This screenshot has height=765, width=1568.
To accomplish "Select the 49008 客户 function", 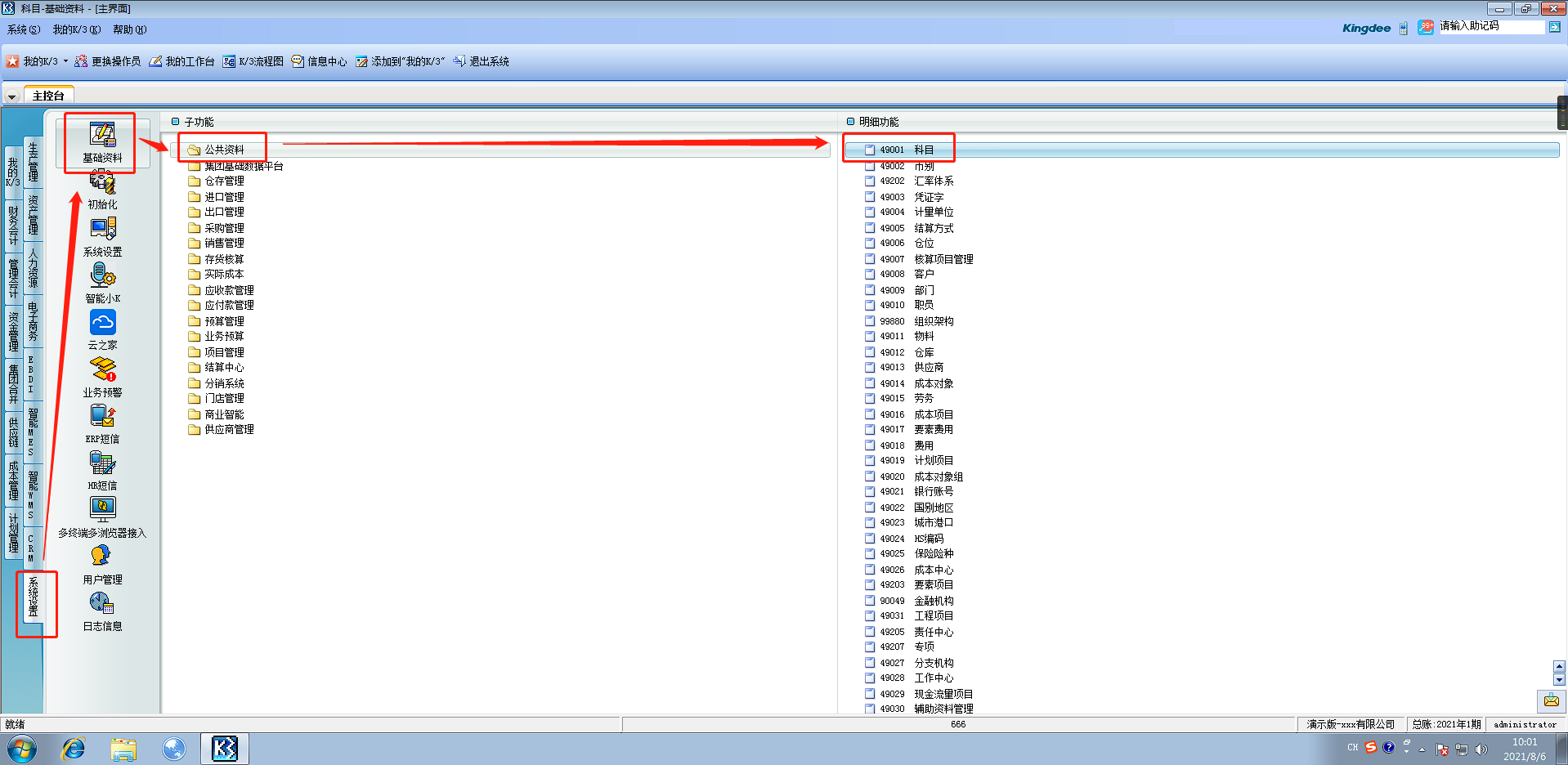I will point(899,274).
